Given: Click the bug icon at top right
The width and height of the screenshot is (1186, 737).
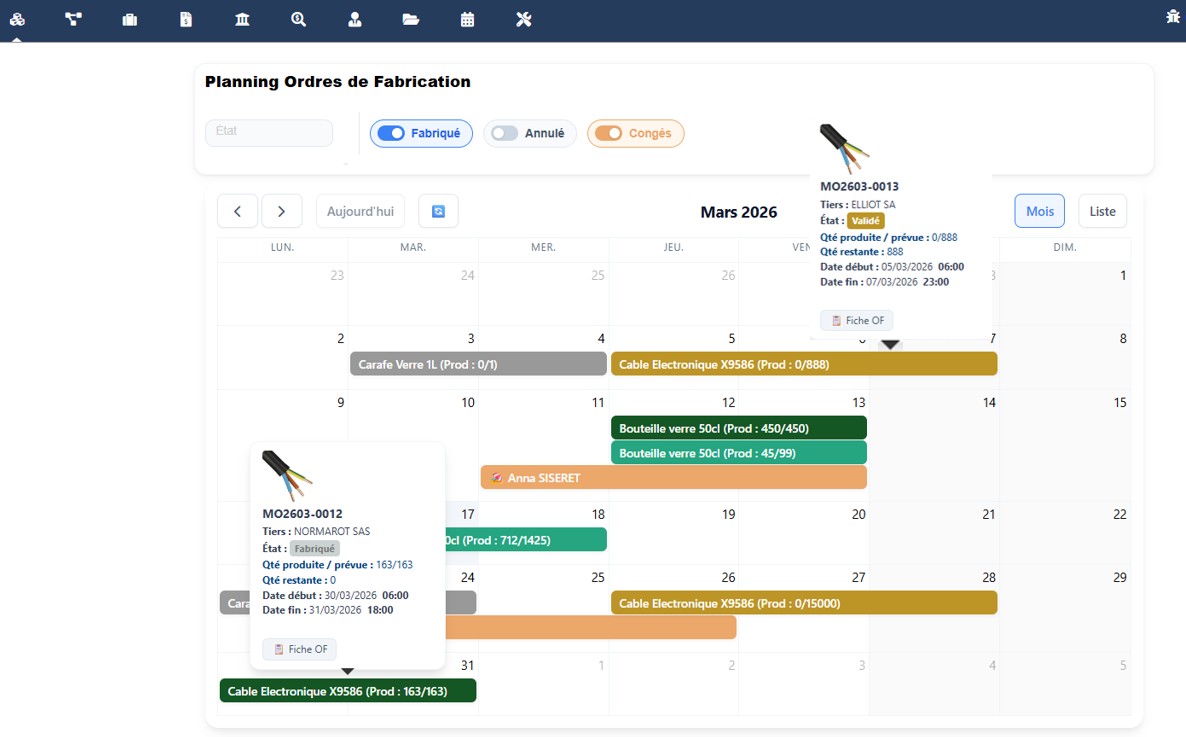Looking at the screenshot, I should pyautogui.click(x=1173, y=17).
